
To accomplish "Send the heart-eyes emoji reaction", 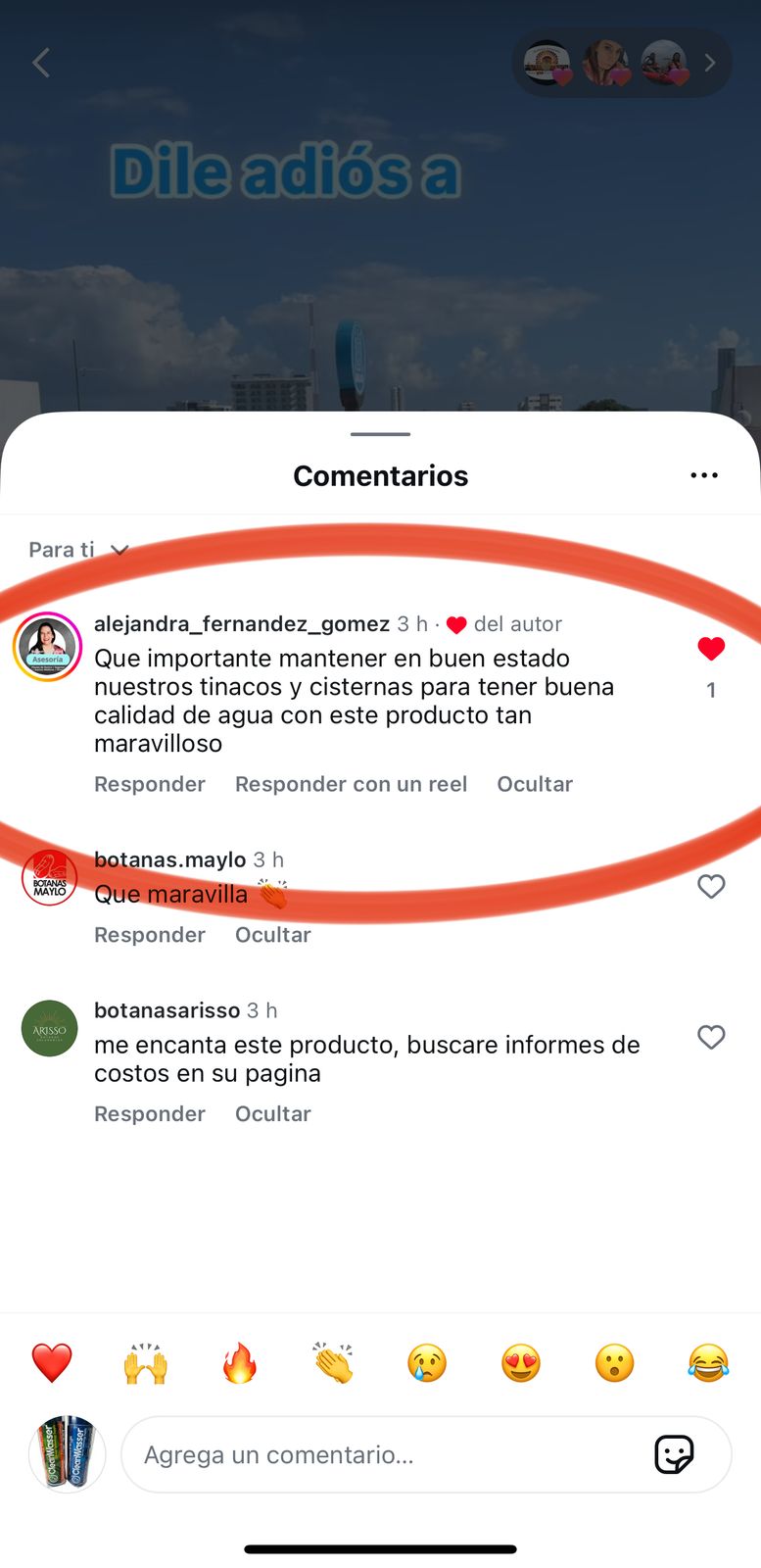I will [521, 1362].
